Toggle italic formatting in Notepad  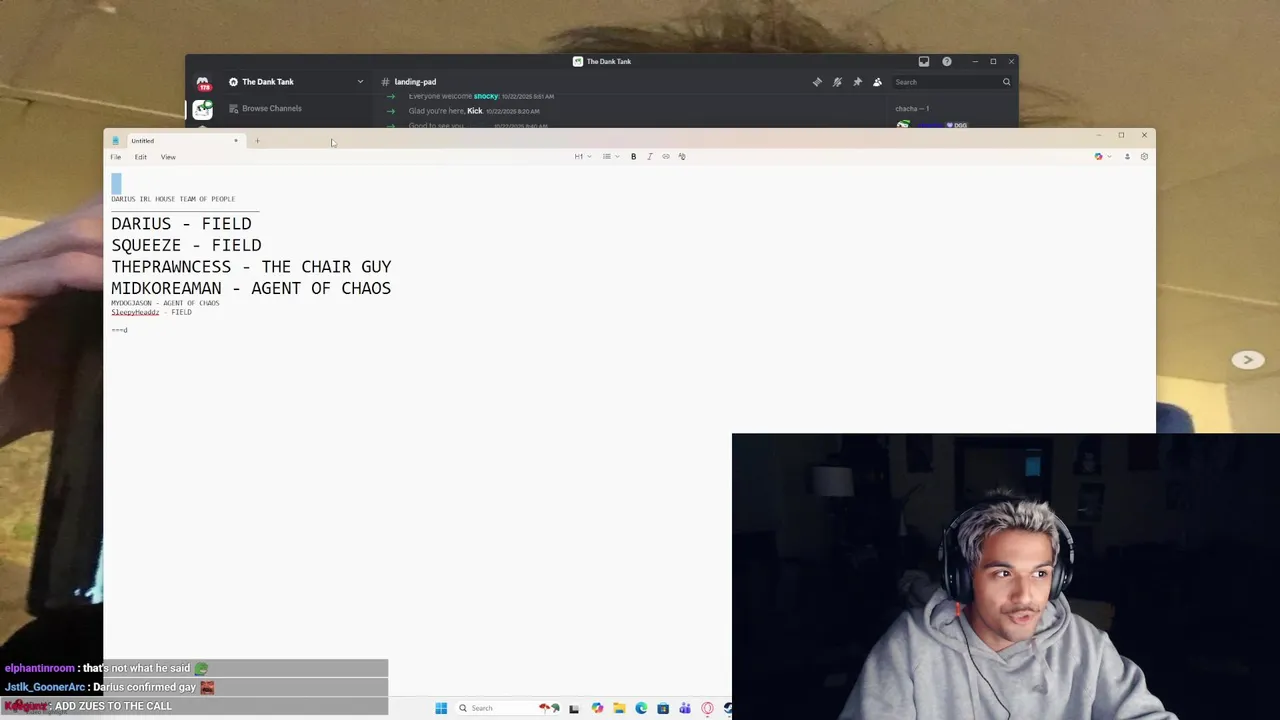tap(649, 156)
